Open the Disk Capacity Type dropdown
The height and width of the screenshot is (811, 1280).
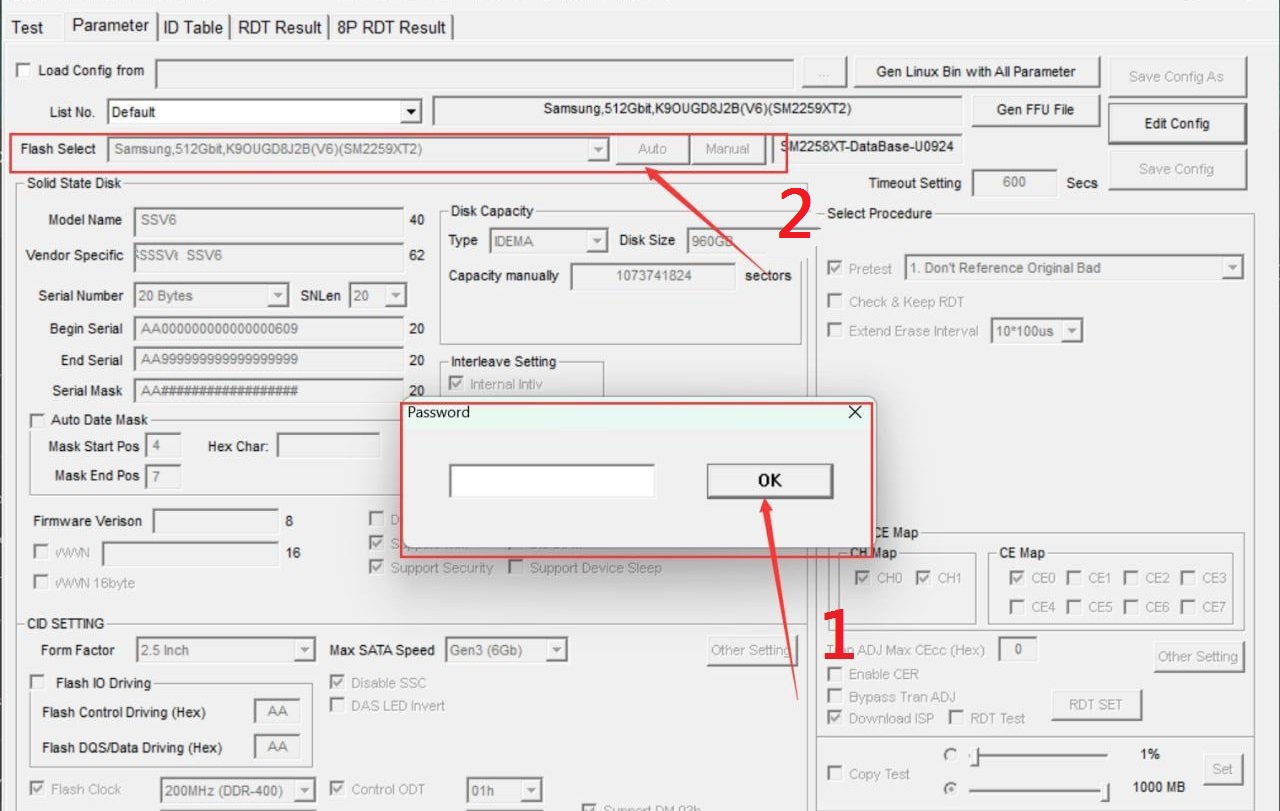(597, 241)
